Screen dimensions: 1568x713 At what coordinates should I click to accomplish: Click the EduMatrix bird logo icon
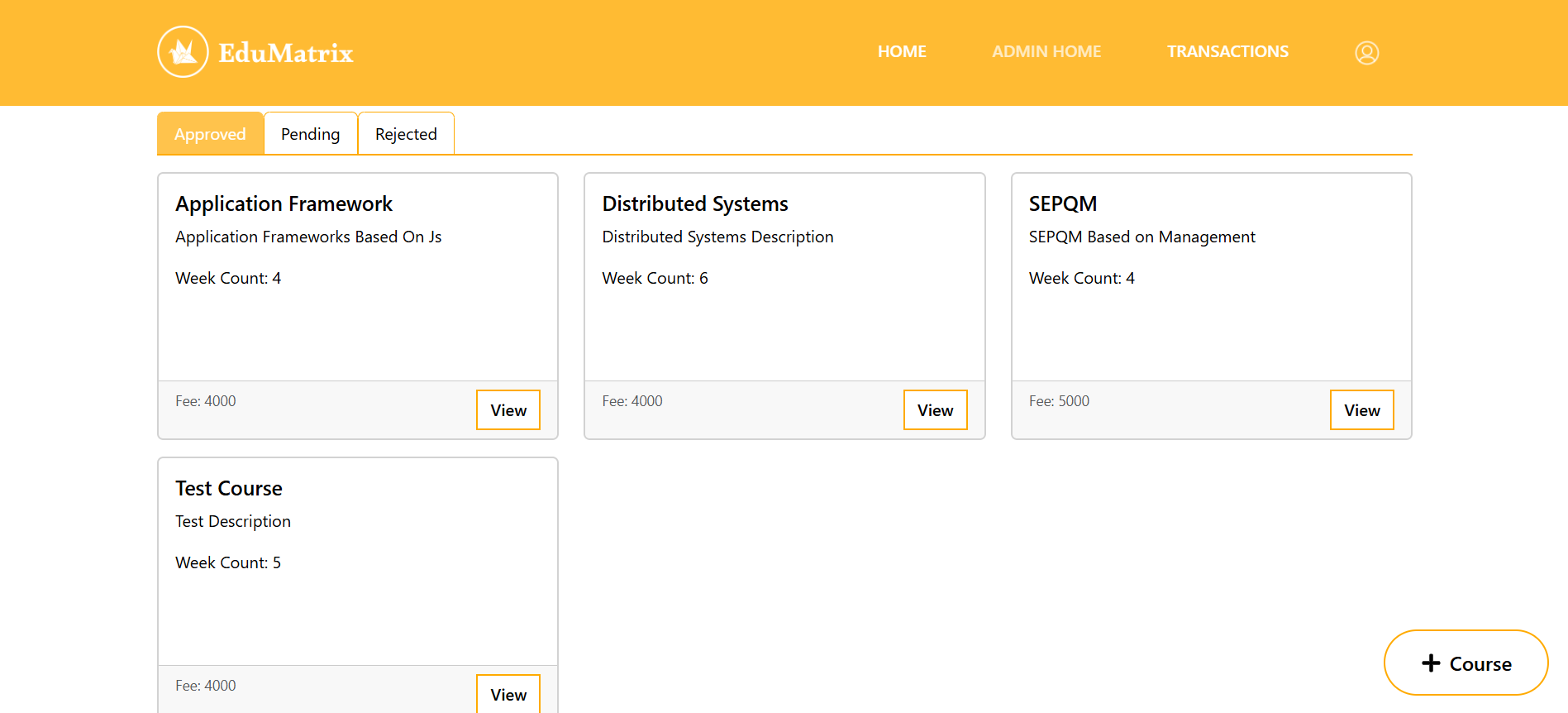[x=183, y=52]
